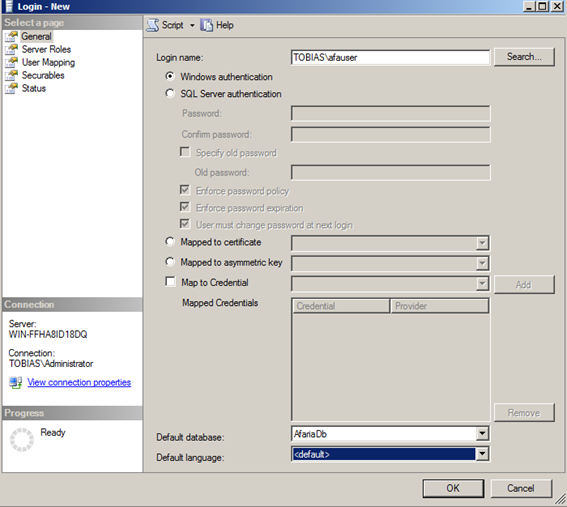Open the Server Roles page
Screen dimensions: 567x507
coord(46,49)
